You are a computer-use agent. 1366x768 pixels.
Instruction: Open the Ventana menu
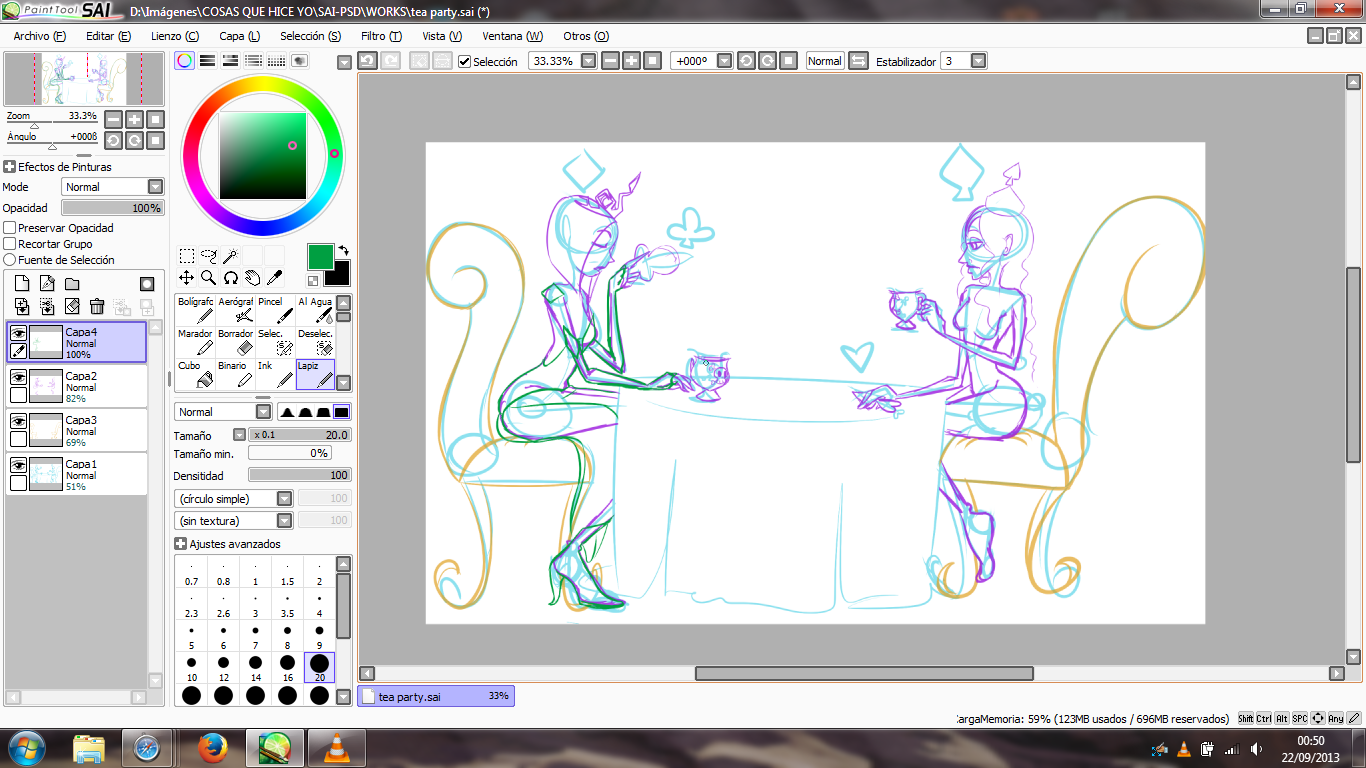tap(513, 36)
